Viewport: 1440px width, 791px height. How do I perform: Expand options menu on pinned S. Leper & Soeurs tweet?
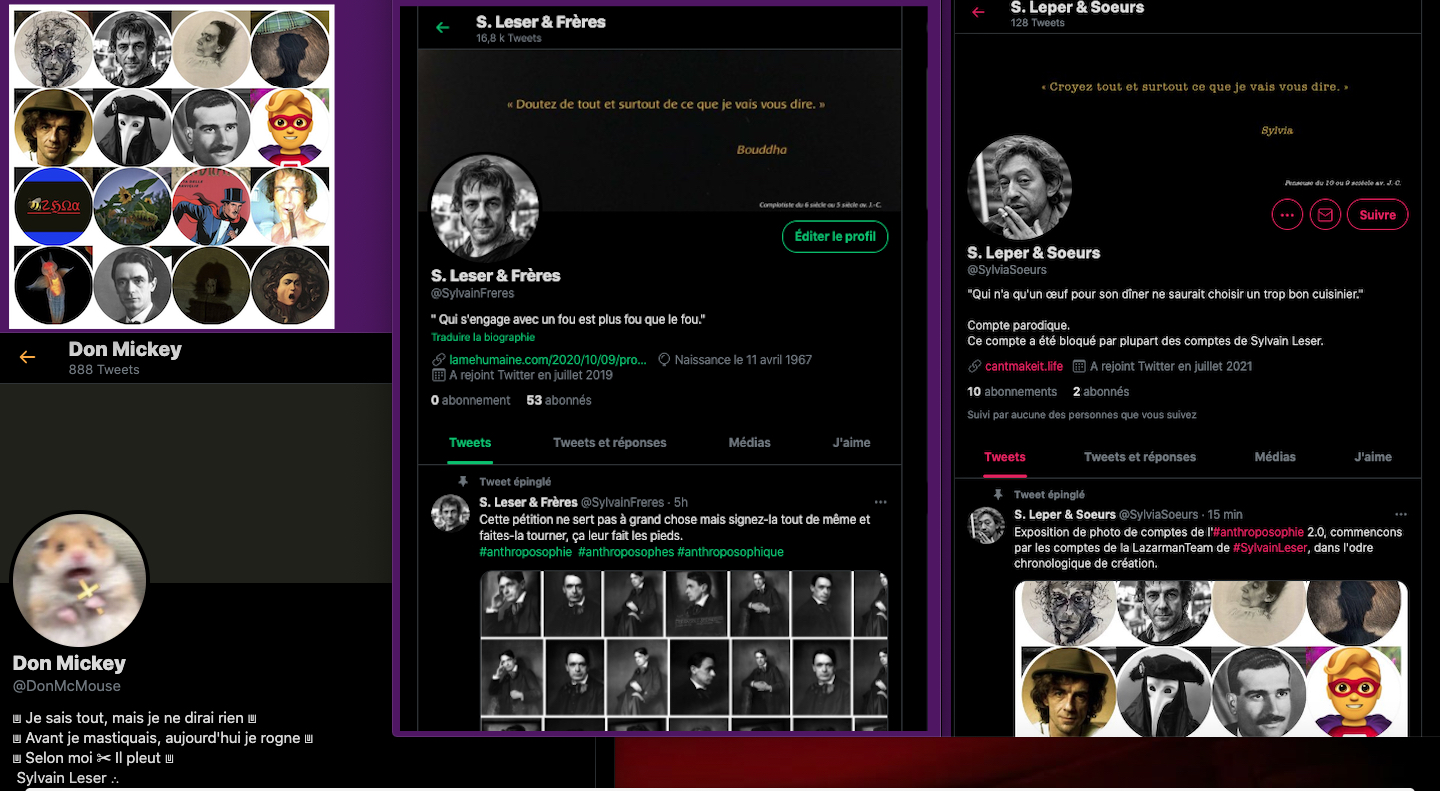[x=1401, y=514]
